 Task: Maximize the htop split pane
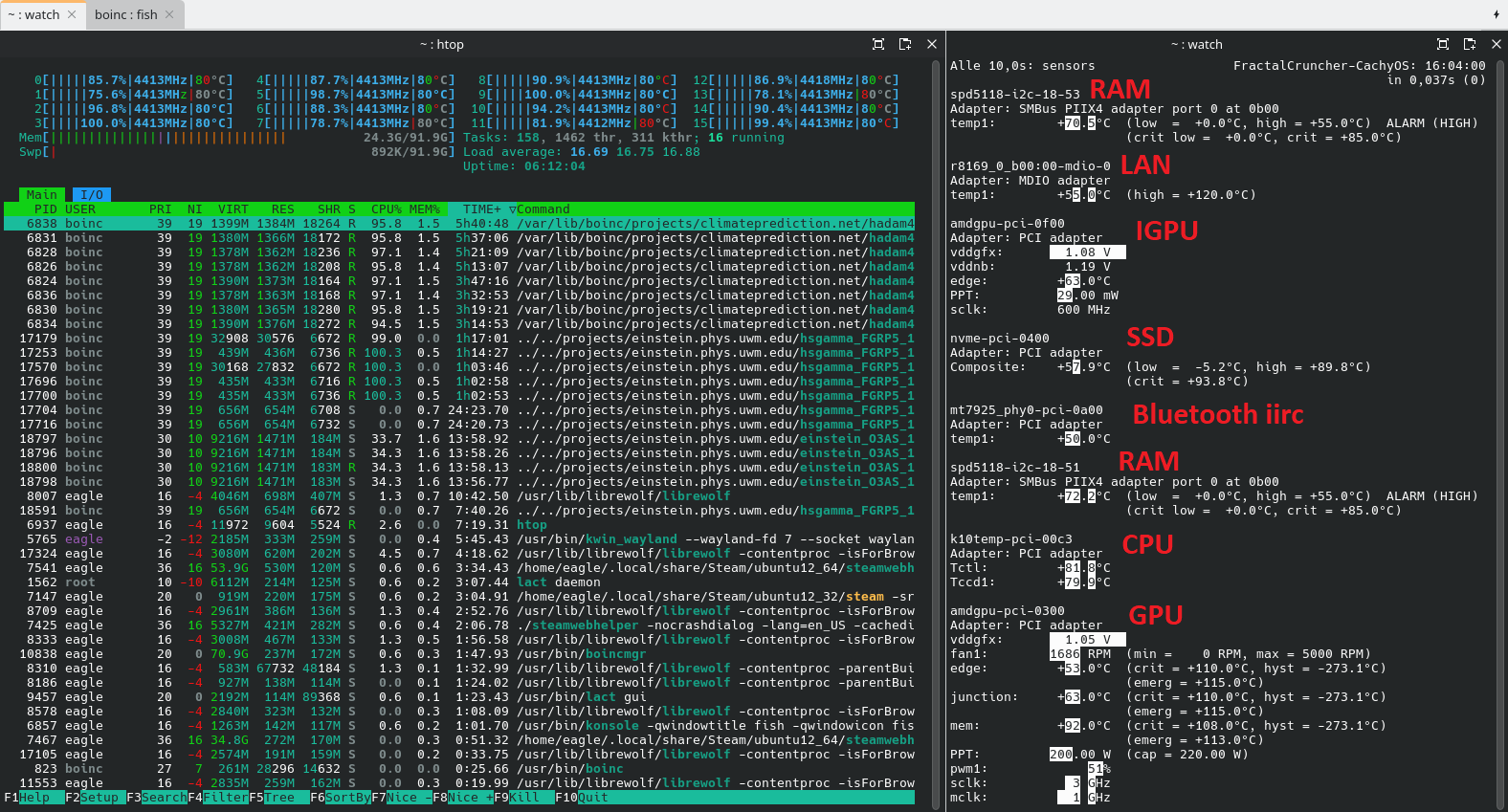(x=878, y=44)
